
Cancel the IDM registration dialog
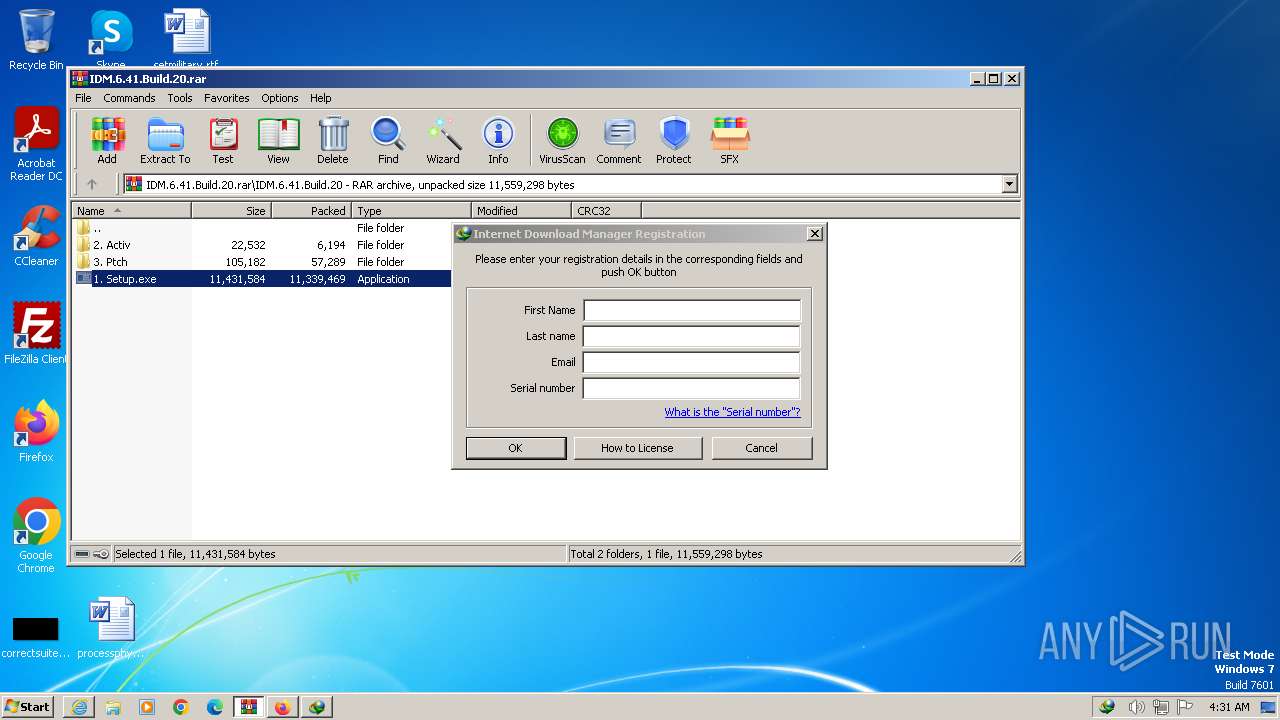click(761, 448)
